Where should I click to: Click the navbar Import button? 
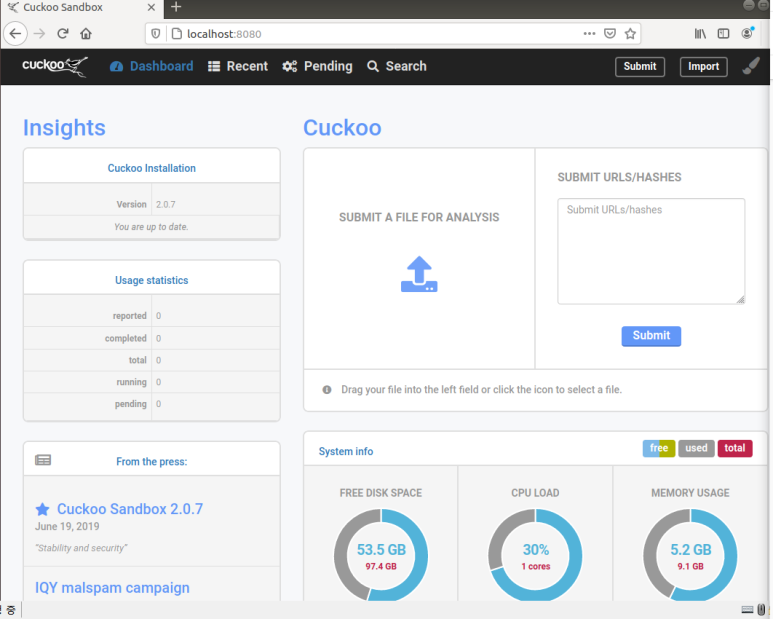pyautogui.click(x=703, y=67)
